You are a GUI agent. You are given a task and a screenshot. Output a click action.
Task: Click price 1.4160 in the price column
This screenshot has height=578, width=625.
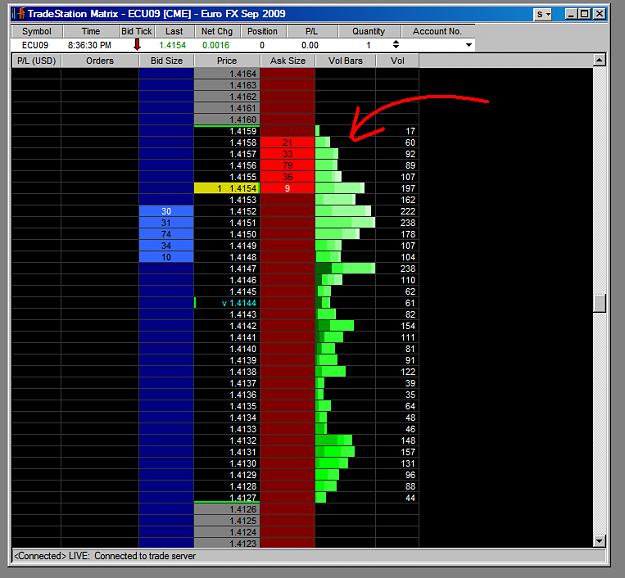point(227,120)
